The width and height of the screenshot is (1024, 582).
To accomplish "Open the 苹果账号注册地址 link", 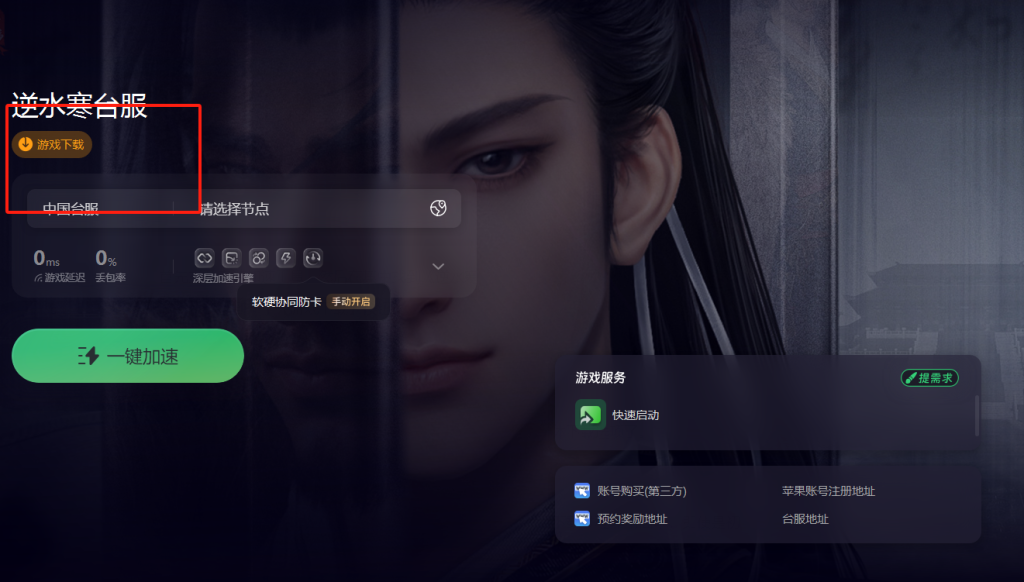I will (x=828, y=491).
